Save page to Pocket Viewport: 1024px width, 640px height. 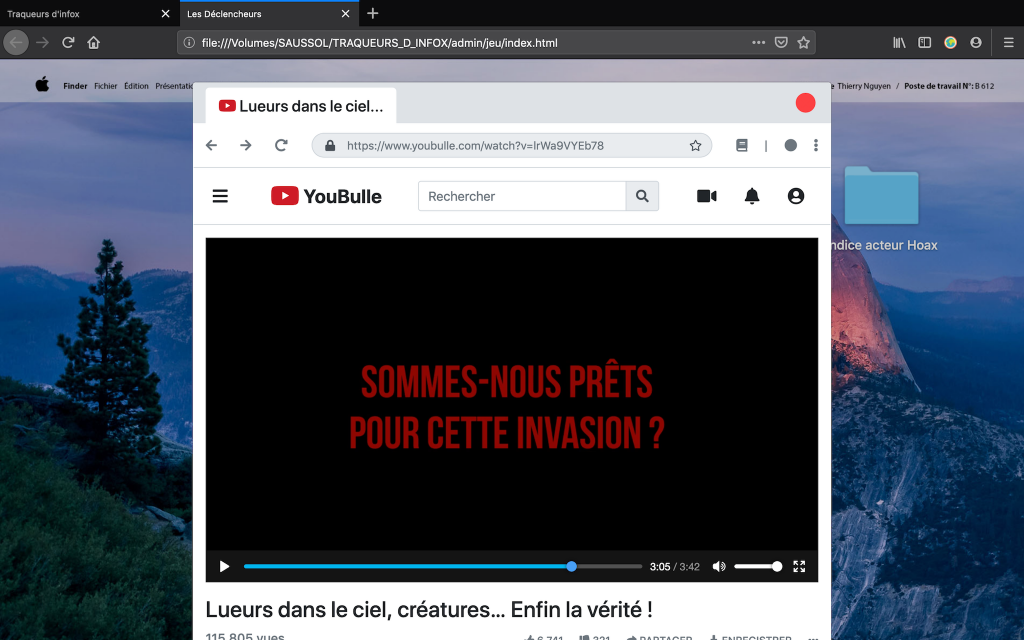pyautogui.click(x=781, y=42)
